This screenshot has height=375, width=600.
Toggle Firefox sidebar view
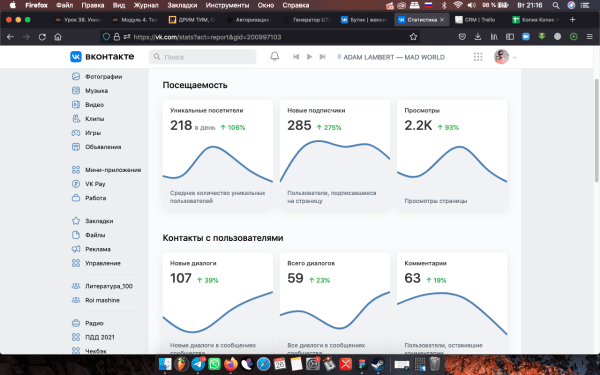(510, 37)
